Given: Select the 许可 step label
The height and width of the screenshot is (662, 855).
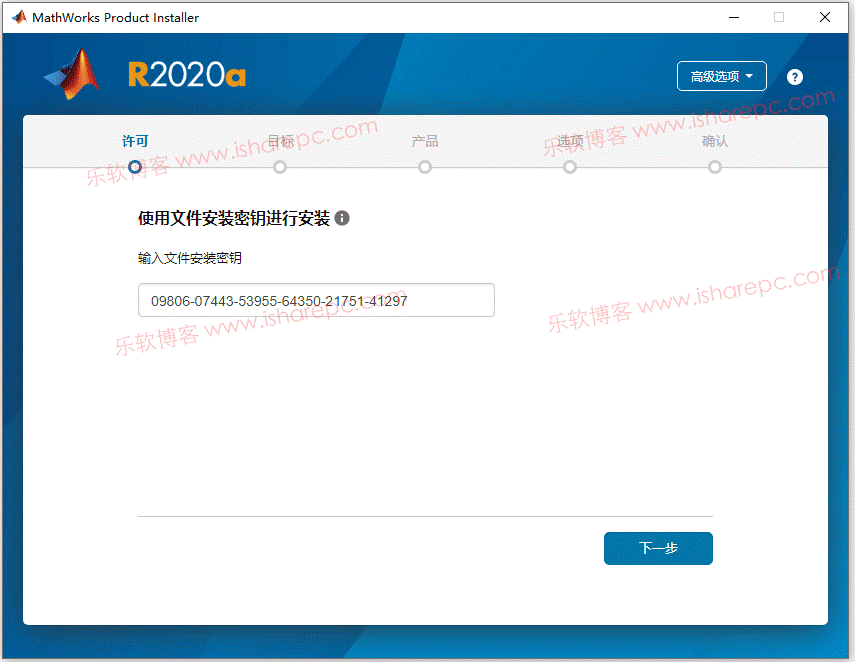Looking at the screenshot, I should (135, 142).
